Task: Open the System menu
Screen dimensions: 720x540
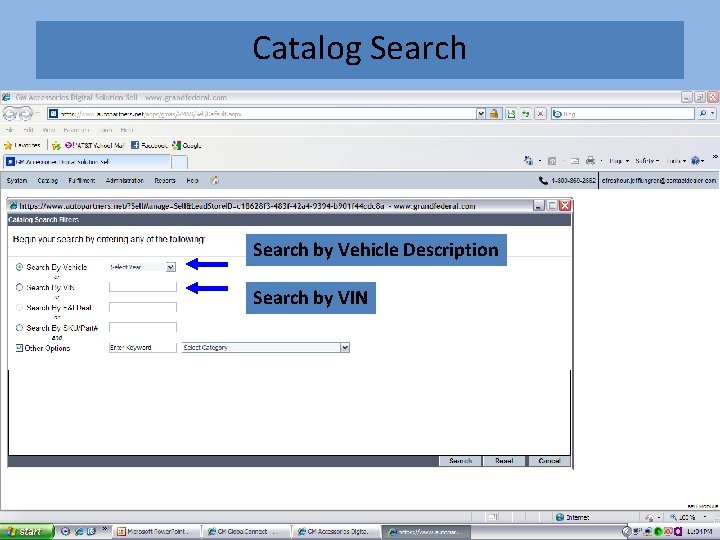Action: pos(17,181)
